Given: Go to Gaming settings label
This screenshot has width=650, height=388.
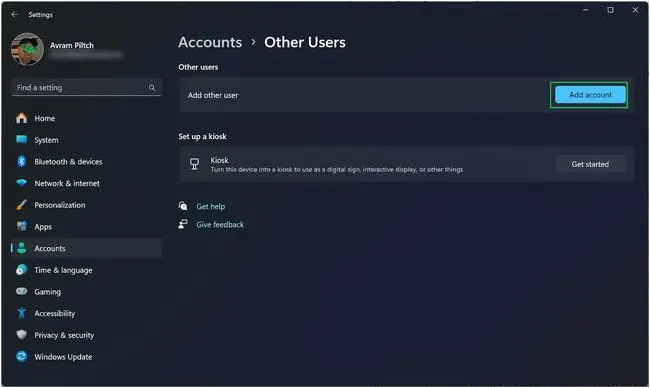Looking at the screenshot, I should (48, 292).
